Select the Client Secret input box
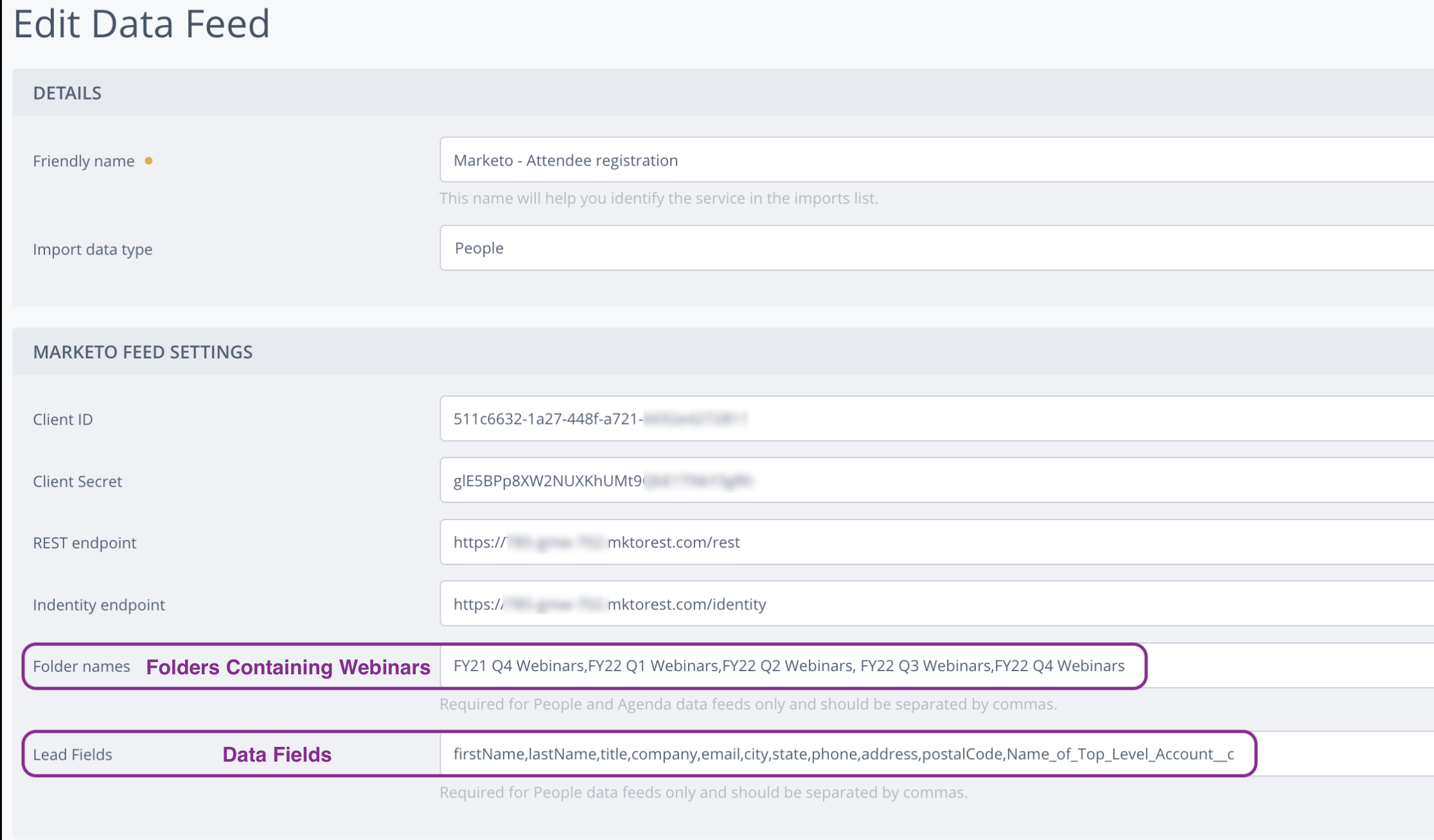The width and height of the screenshot is (1434, 840). point(937,480)
